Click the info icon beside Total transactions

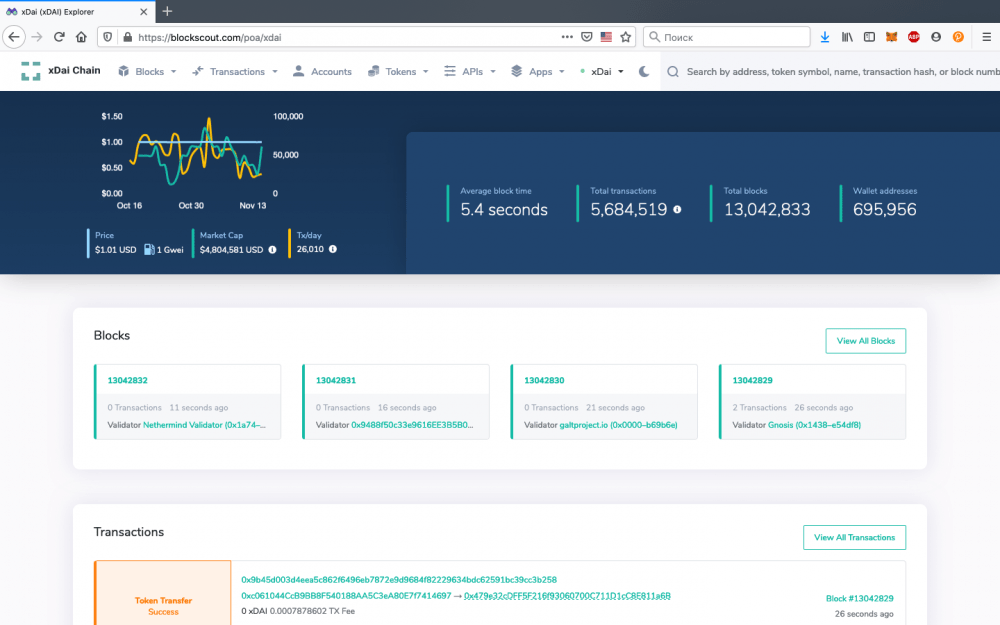[677, 209]
